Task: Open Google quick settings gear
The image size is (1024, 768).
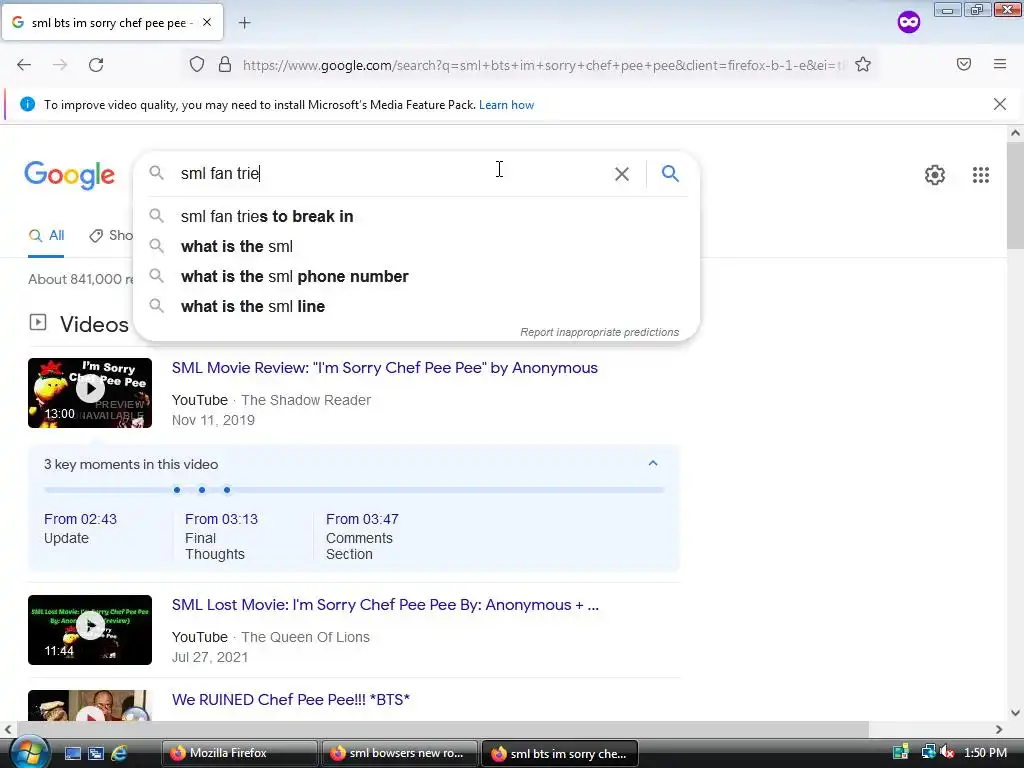Action: point(935,175)
